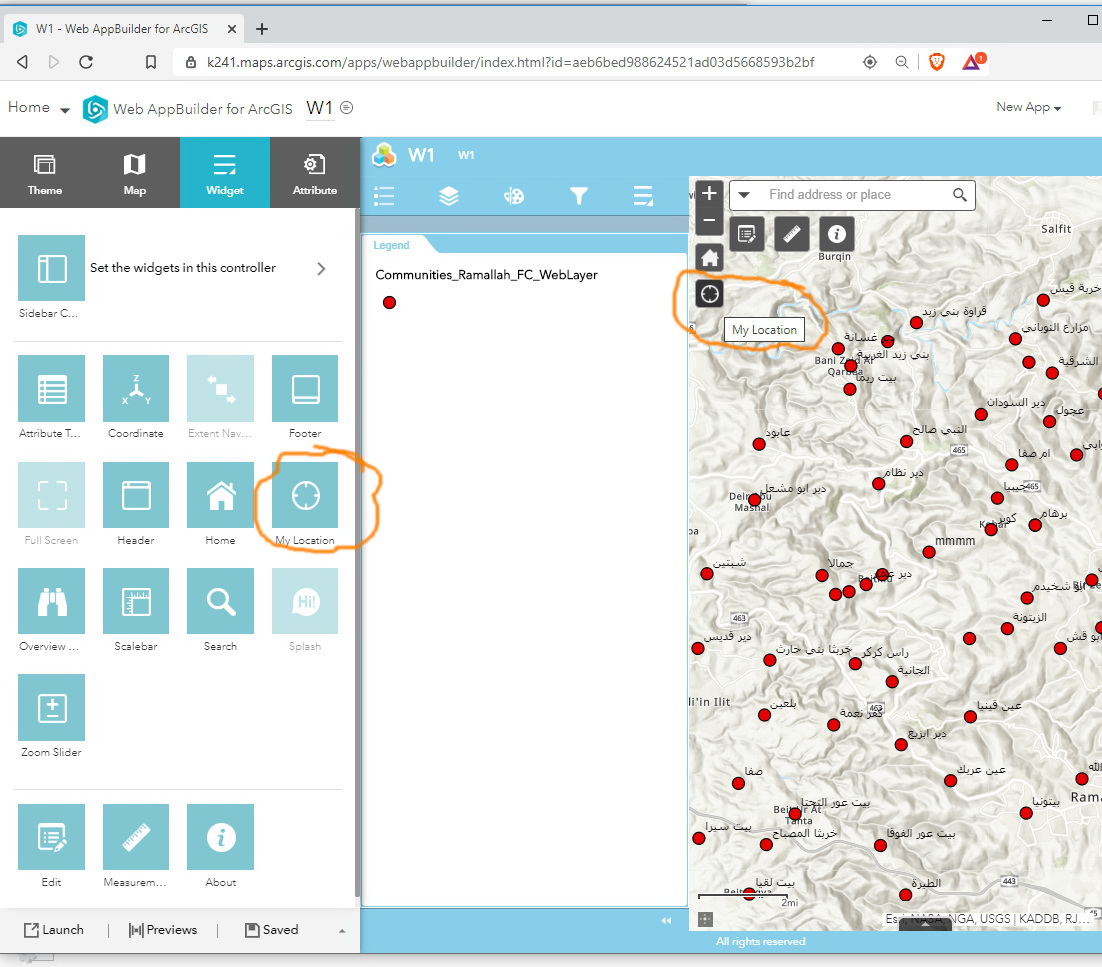1102x967 pixels.
Task: Expand the New App dropdown
Action: tap(1028, 107)
